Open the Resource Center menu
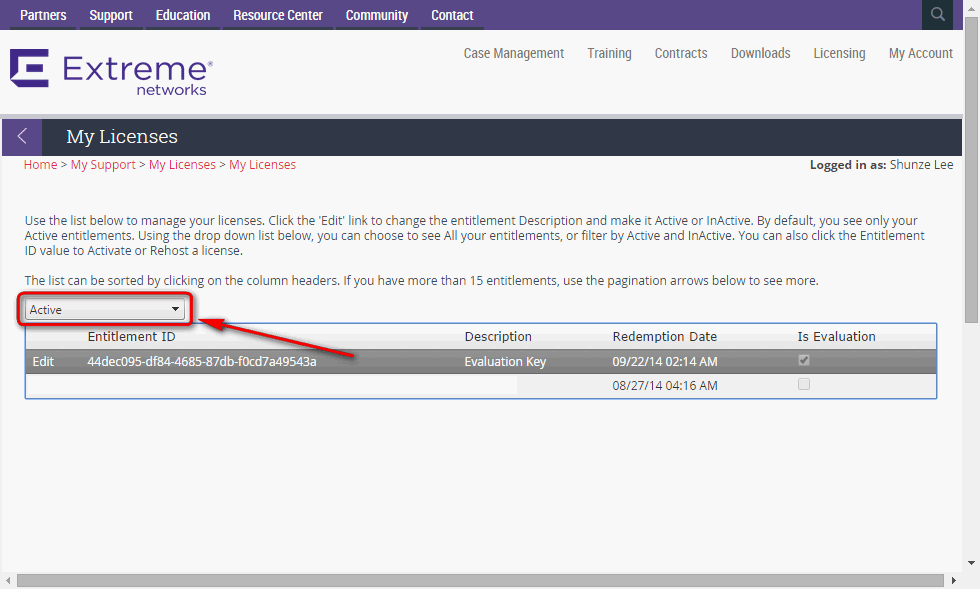980x589 pixels. pyautogui.click(x=278, y=15)
